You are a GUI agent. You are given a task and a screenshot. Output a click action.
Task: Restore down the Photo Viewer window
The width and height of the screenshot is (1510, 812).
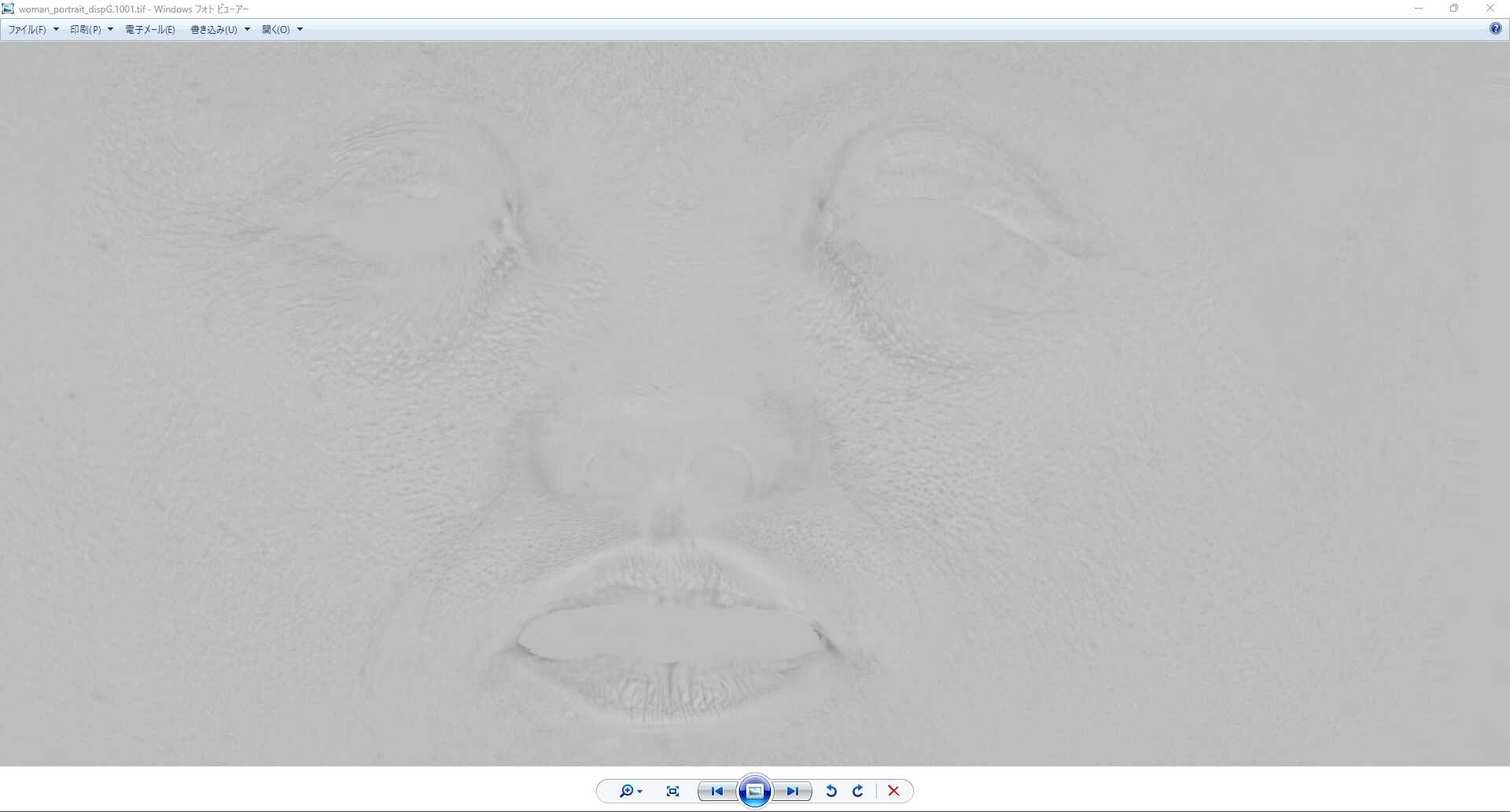coord(1454,9)
